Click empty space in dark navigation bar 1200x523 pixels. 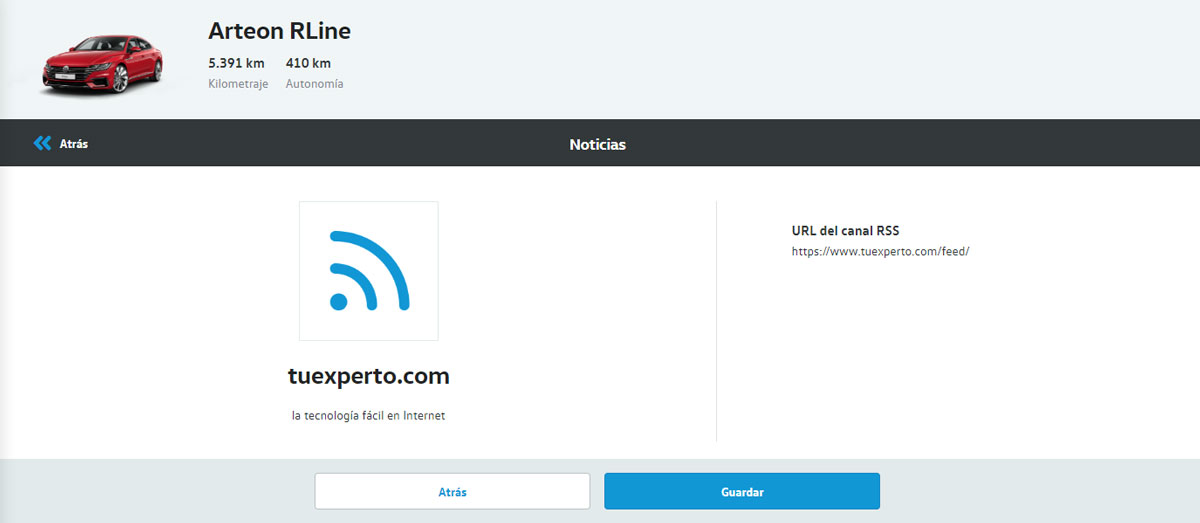click(900, 144)
